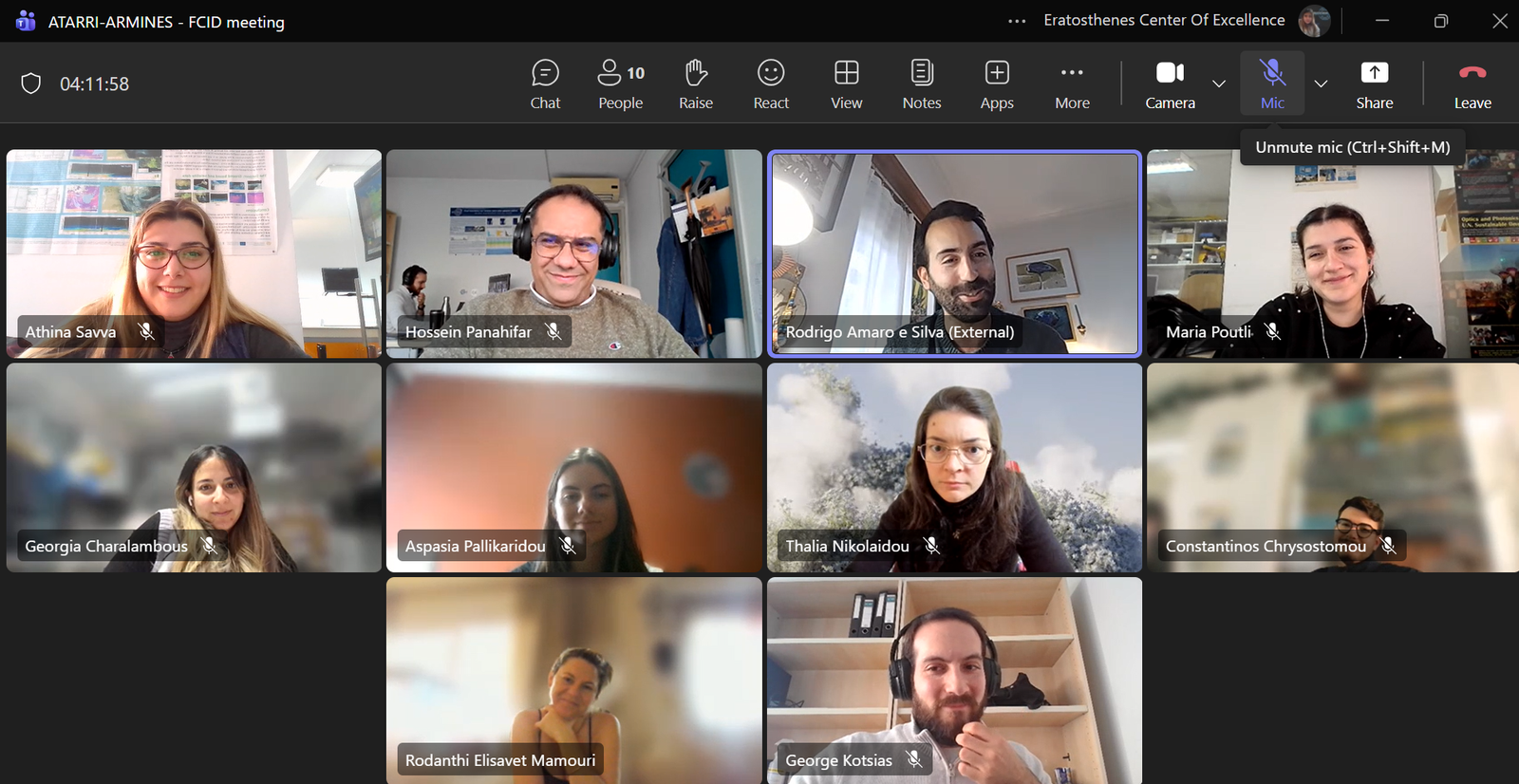Open meeting Notes
The height and width of the screenshot is (784, 1519).
(922, 84)
